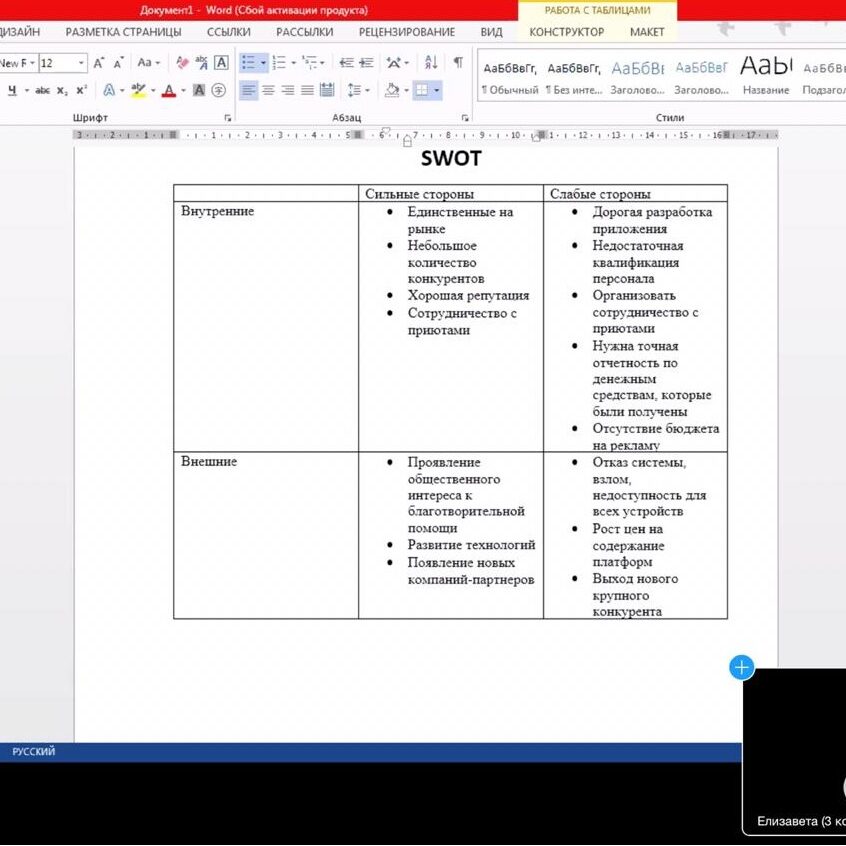The image size is (846, 846).
Task: Center the text alignment
Action: tap(268, 90)
